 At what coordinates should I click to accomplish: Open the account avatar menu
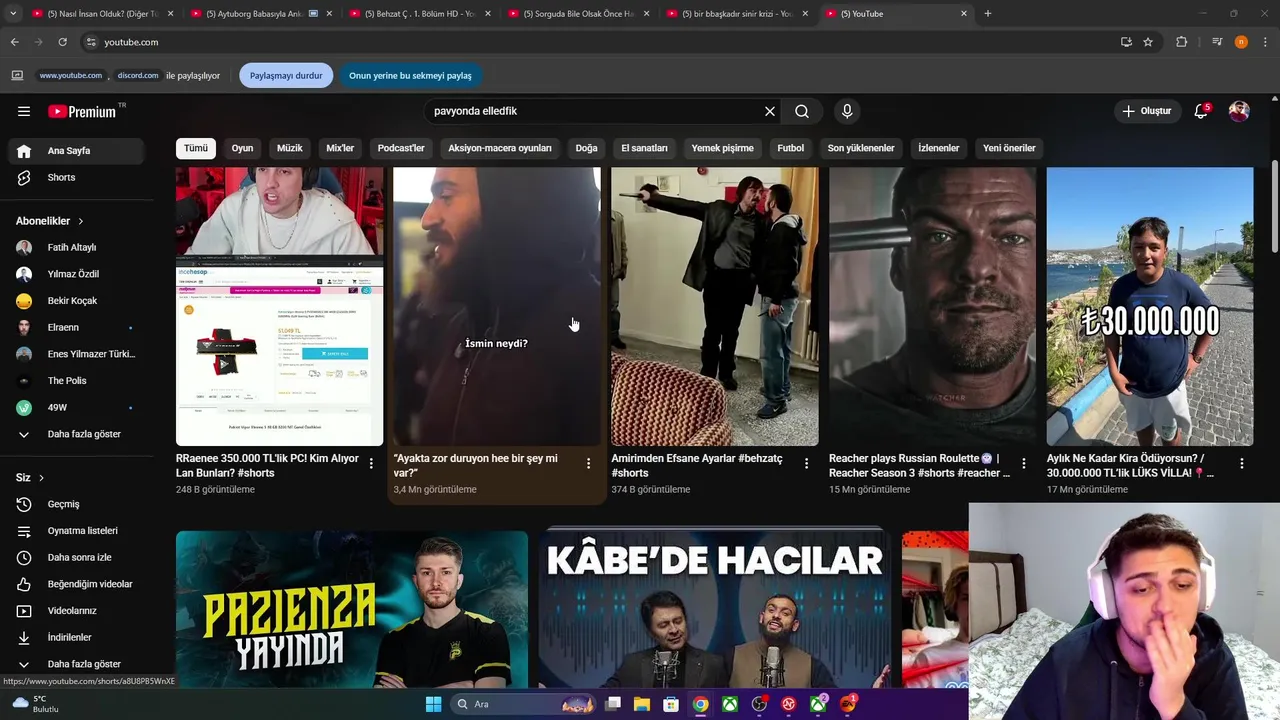1239,111
